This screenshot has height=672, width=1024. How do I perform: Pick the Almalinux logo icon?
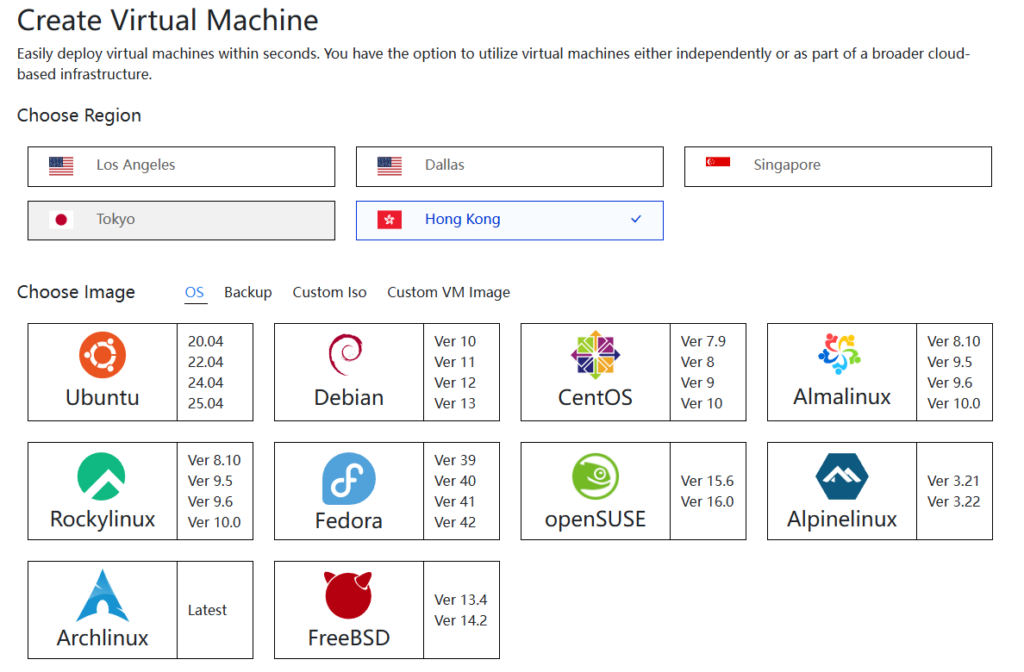pos(841,355)
